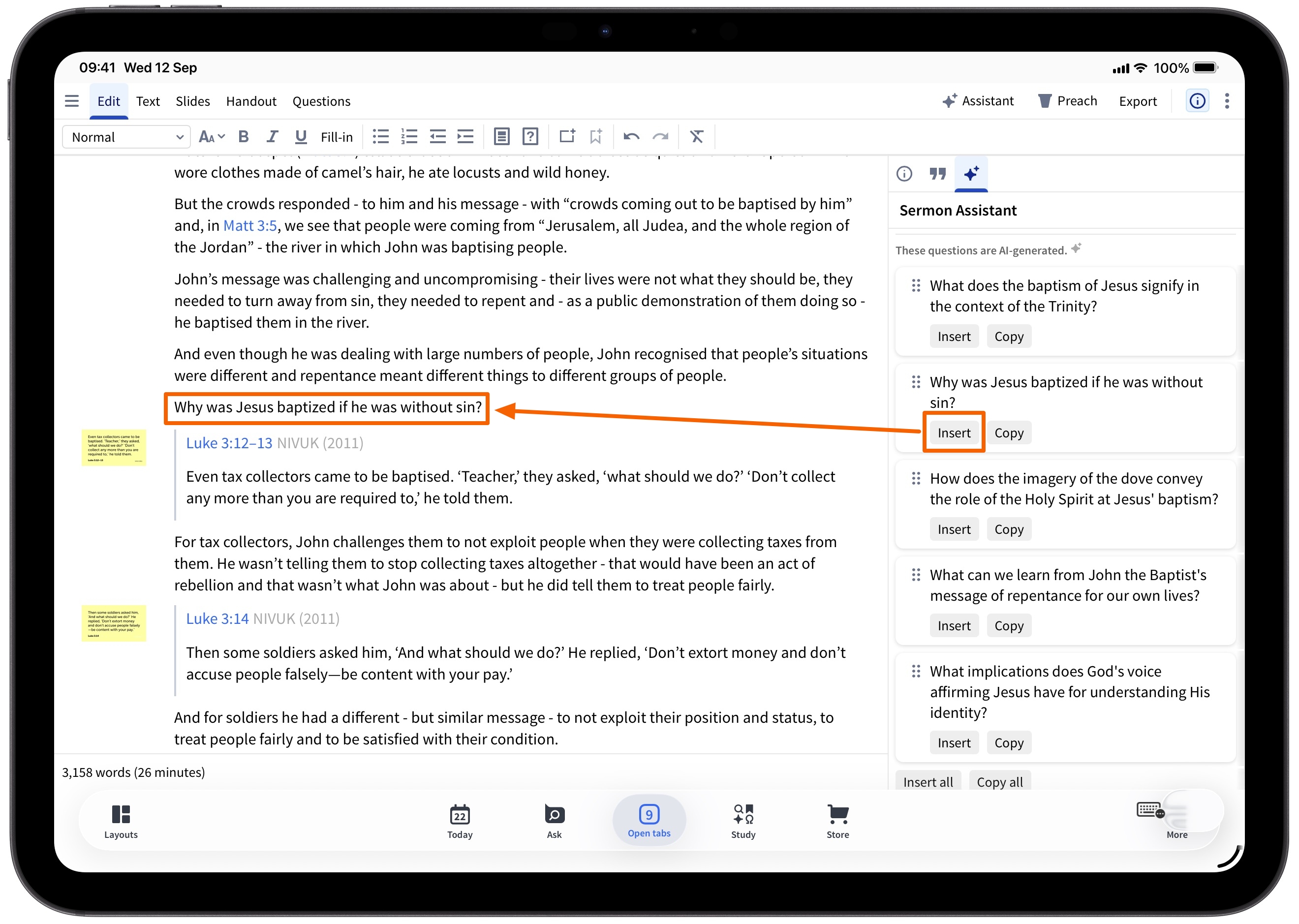Open Layouts in the bottom bar
This screenshot has width=1299, height=924.
(x=121, y=822)
